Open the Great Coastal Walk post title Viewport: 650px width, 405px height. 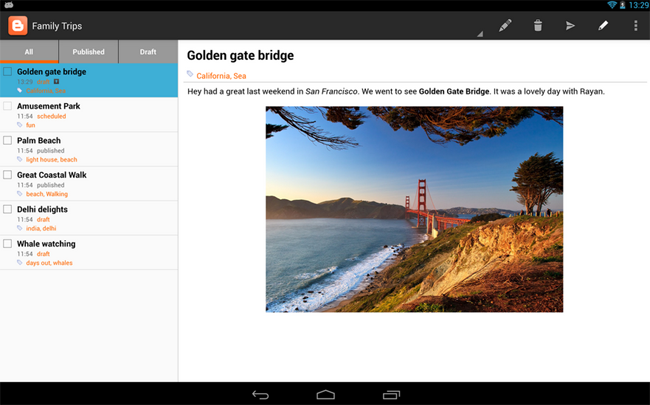click(52, 175)
